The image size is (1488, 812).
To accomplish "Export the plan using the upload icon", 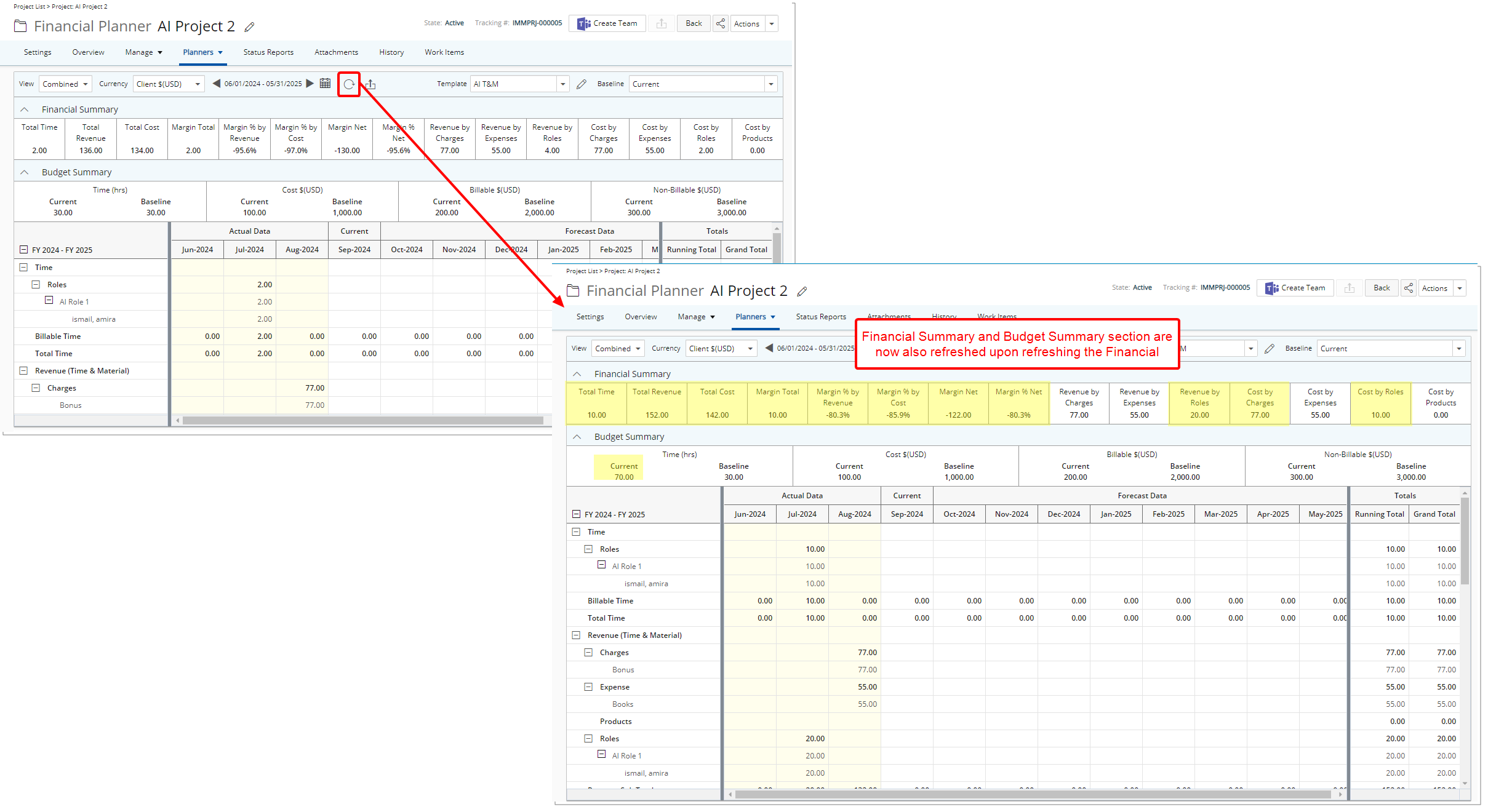I will pos(370,84).
